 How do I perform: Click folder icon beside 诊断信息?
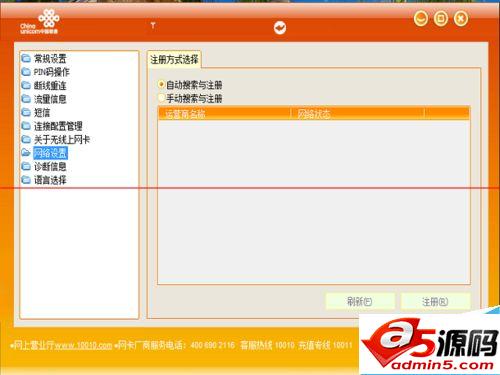point(26,167)
